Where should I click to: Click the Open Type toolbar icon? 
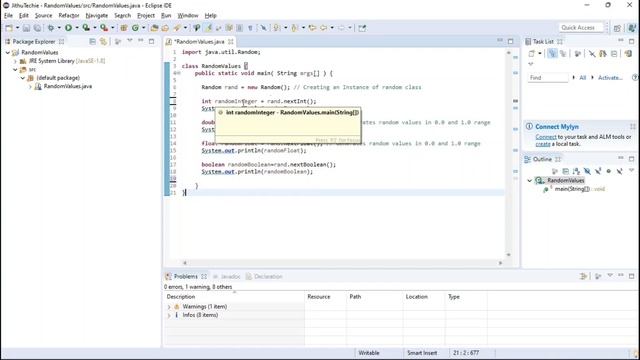click(154, 28)
